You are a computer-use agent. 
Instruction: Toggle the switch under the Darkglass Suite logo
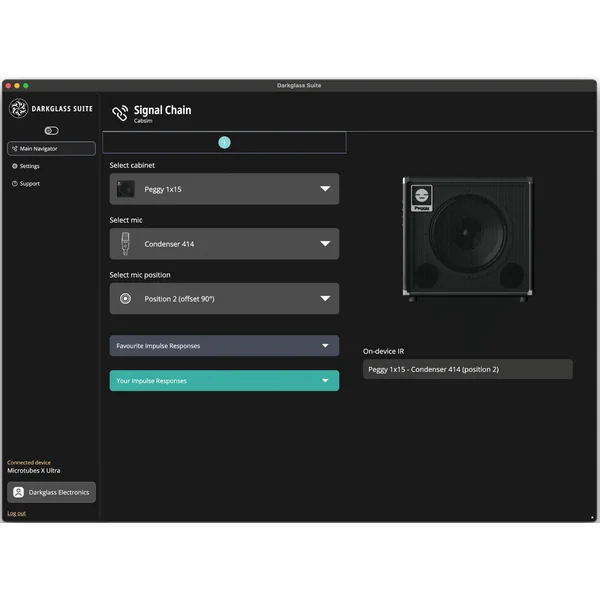click(51, 131)
